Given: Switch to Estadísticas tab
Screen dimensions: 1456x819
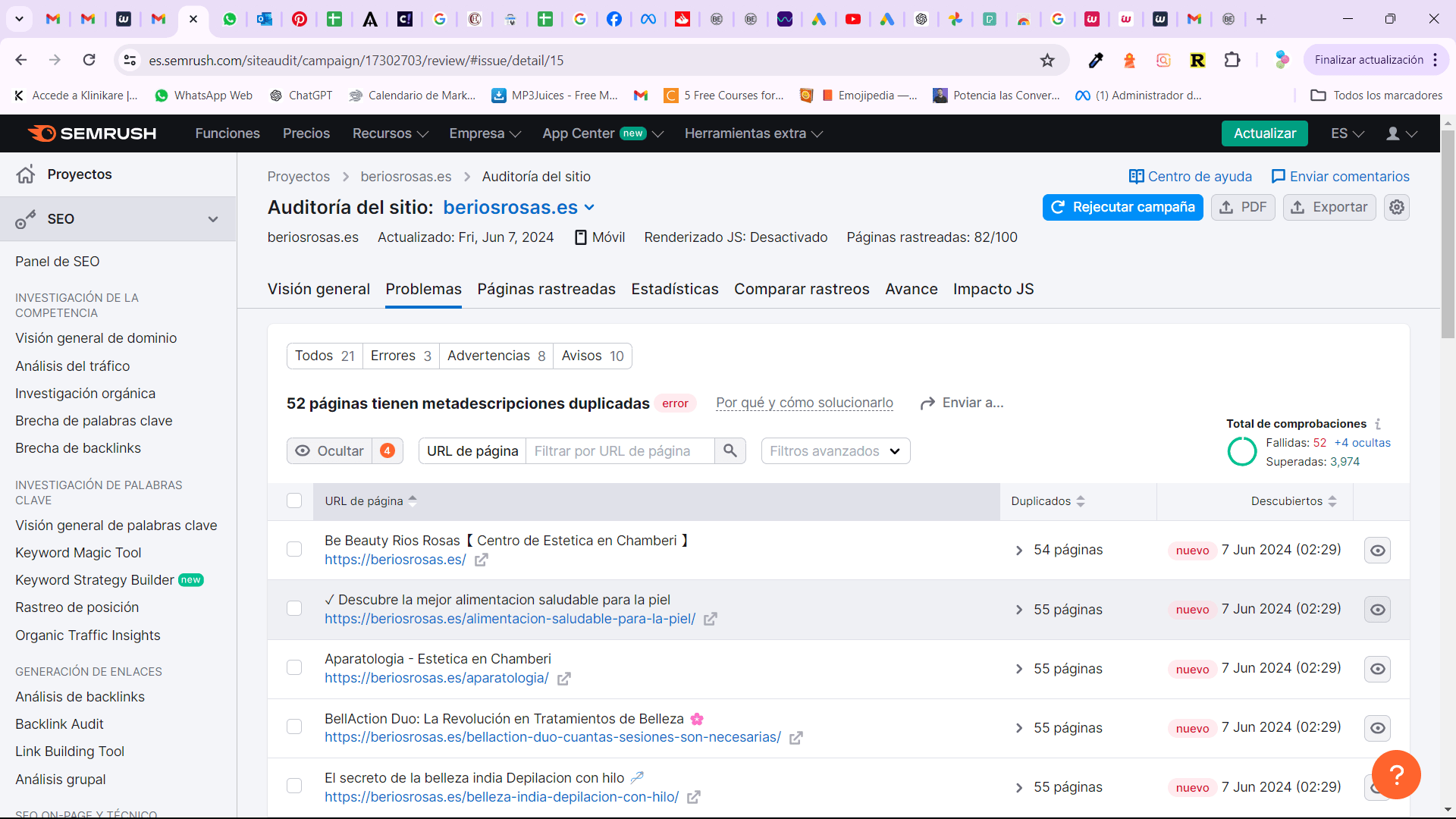Looking at the screenshot, I should (x=675, y=289).
